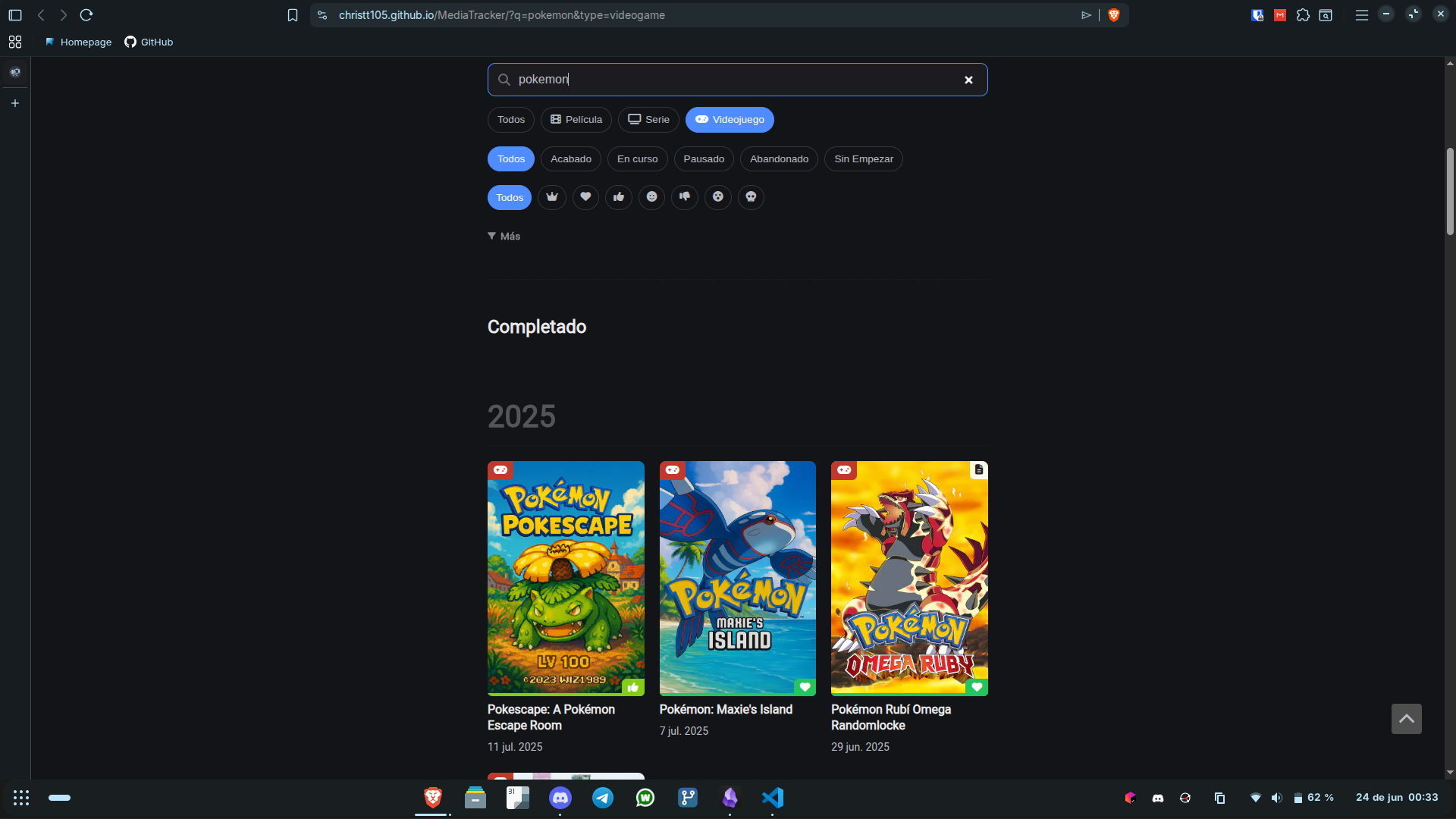Image resolution: width=1456 pixels, height=819 pixels.
Task: Click the thumbs up badge on Pokescape cover
Action: tap(633, 687)
